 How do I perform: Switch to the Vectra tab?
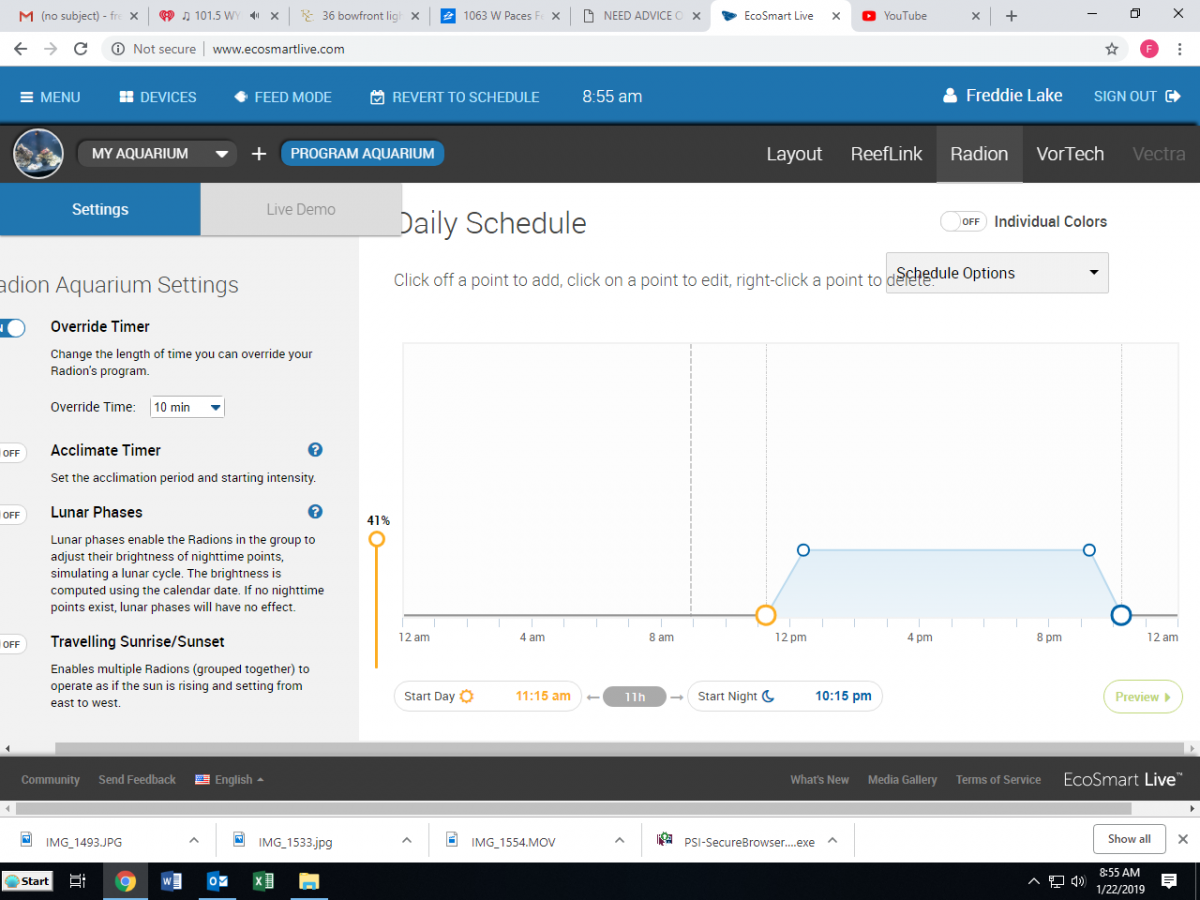click(x=1159, y=154)
